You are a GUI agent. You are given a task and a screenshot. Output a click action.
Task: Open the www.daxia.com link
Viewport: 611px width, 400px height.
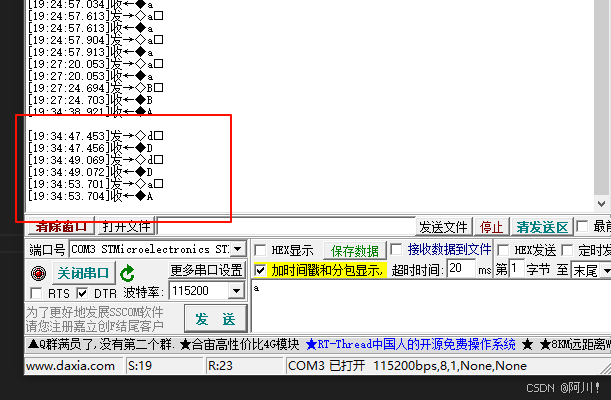pos(70,366)
